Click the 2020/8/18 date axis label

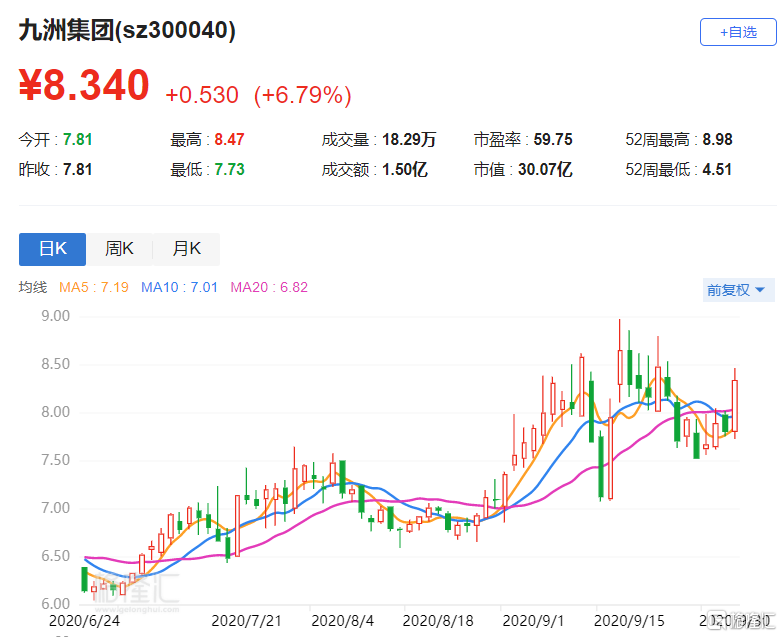tap(438, 621)
